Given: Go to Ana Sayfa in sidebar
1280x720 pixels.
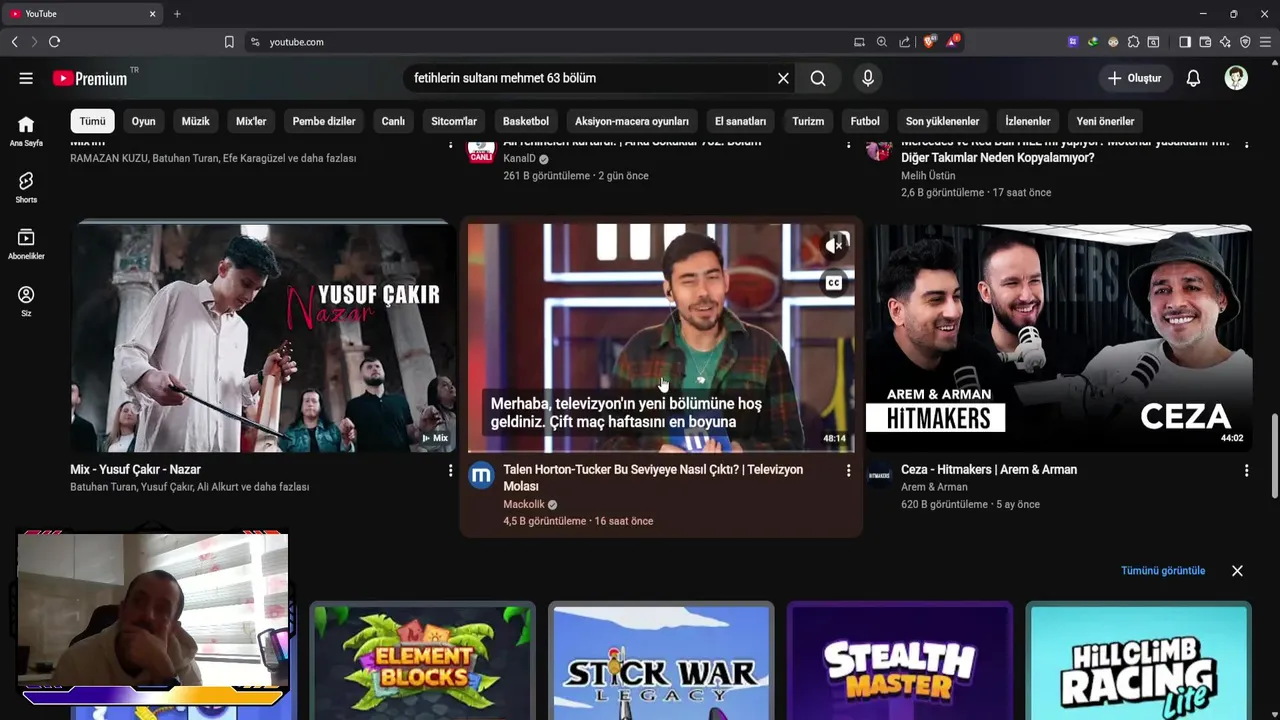Looking at the screenshot, I should pos(26,131).
